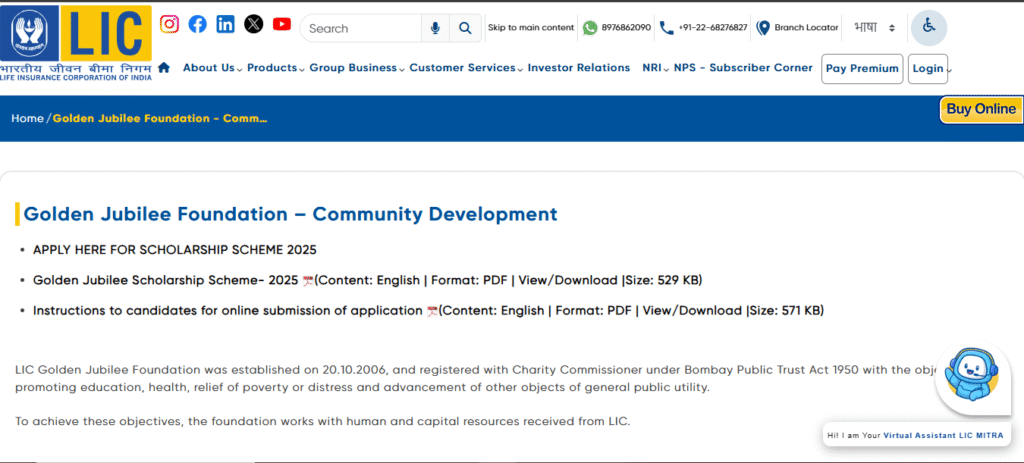The height and width of the screenshot is (463, 1024).
Task: Open accessibility options wheelchair icon
Action: click(x=928, y=27)
